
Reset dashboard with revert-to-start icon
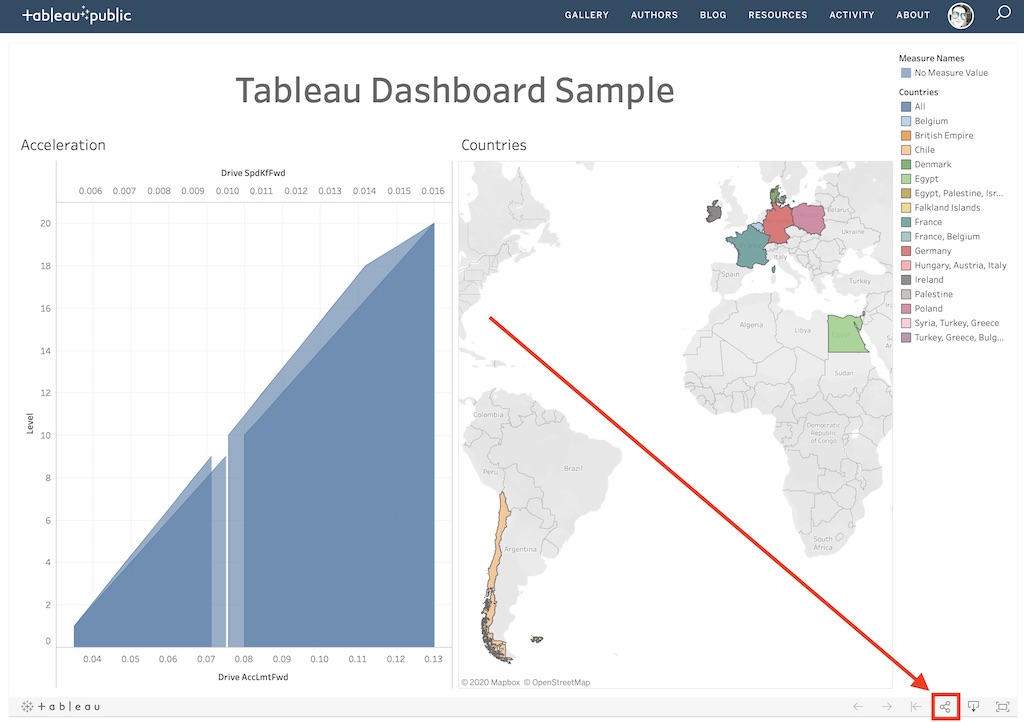click(915, 706)
